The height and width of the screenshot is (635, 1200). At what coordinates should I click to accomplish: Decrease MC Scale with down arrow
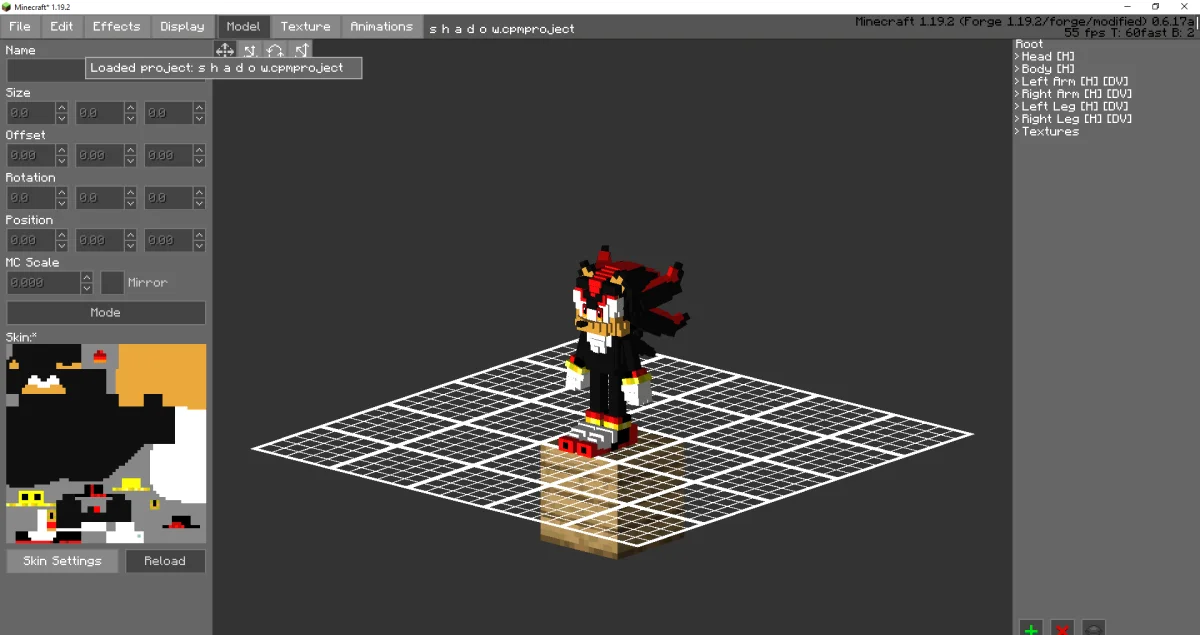point(87,289)
